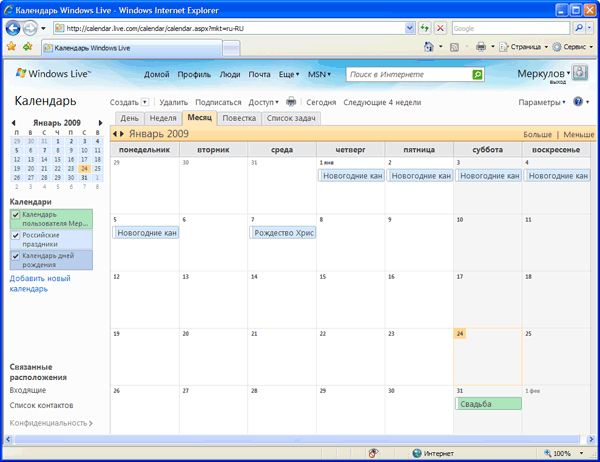The width and height of the screenshot is (600, 462).
Task: Select day 24 in the mini calendar
Action: tap(84, 168)
